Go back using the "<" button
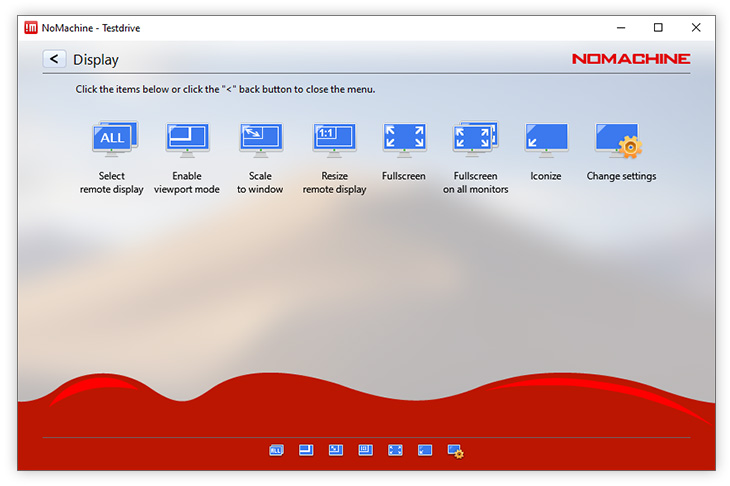Viewport: 730px width, 486px height. pos(54,60)
